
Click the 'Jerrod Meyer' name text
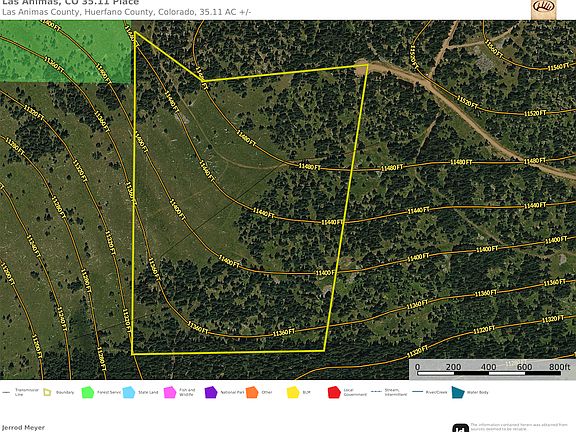point(23,428)
